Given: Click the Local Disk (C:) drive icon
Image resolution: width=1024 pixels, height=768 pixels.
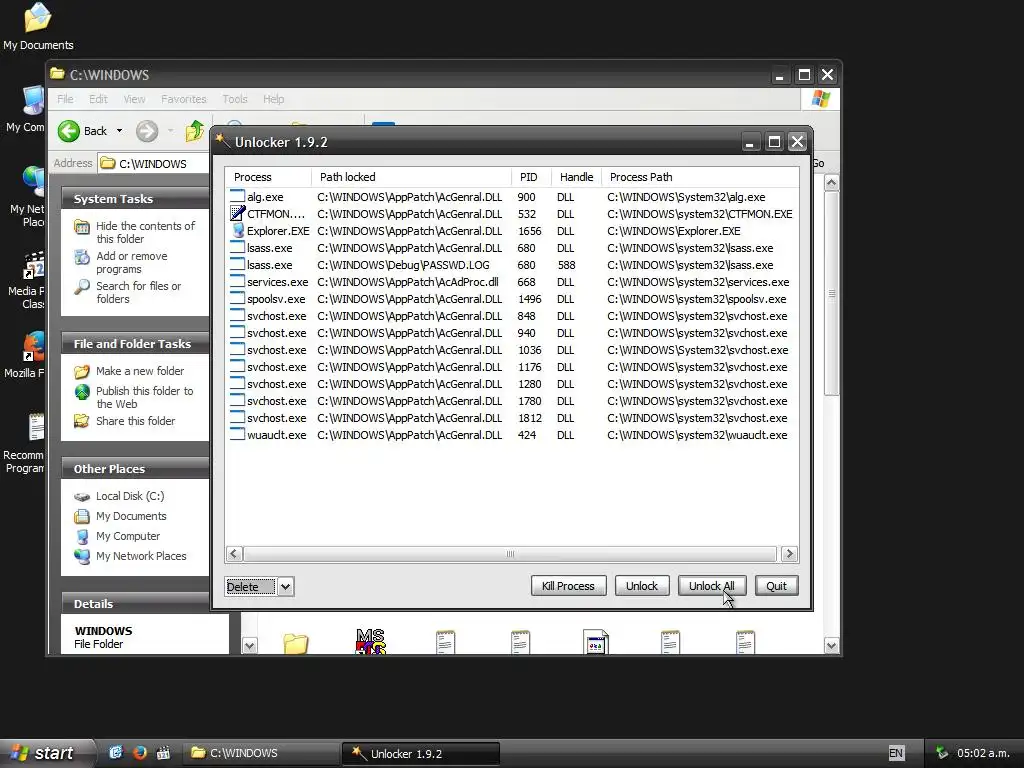Looking at the screenshot, I should (82, 496).
